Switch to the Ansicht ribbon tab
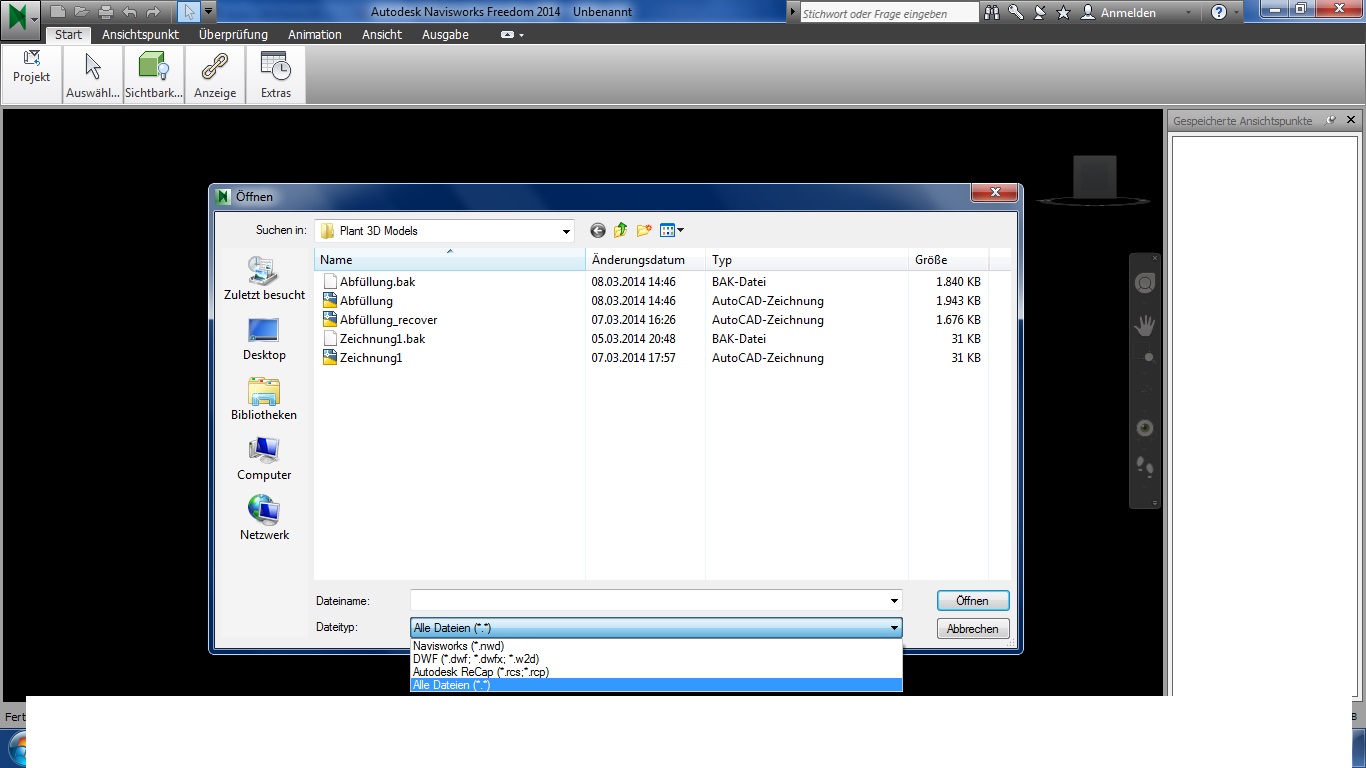The width and height of the screenshot is (1366, 768). click(x=382, y=34)
